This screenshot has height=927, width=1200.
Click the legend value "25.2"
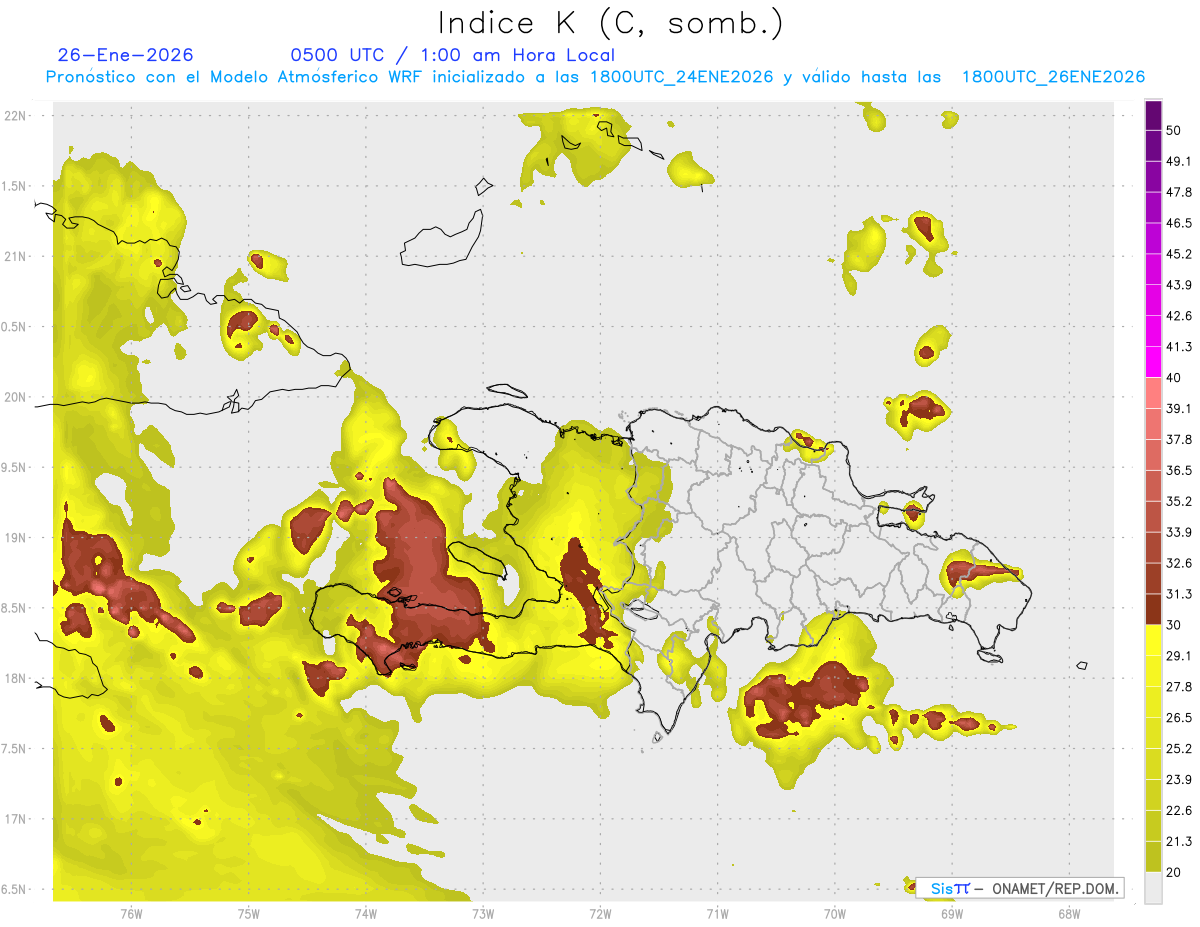(x=1179, y=749)
